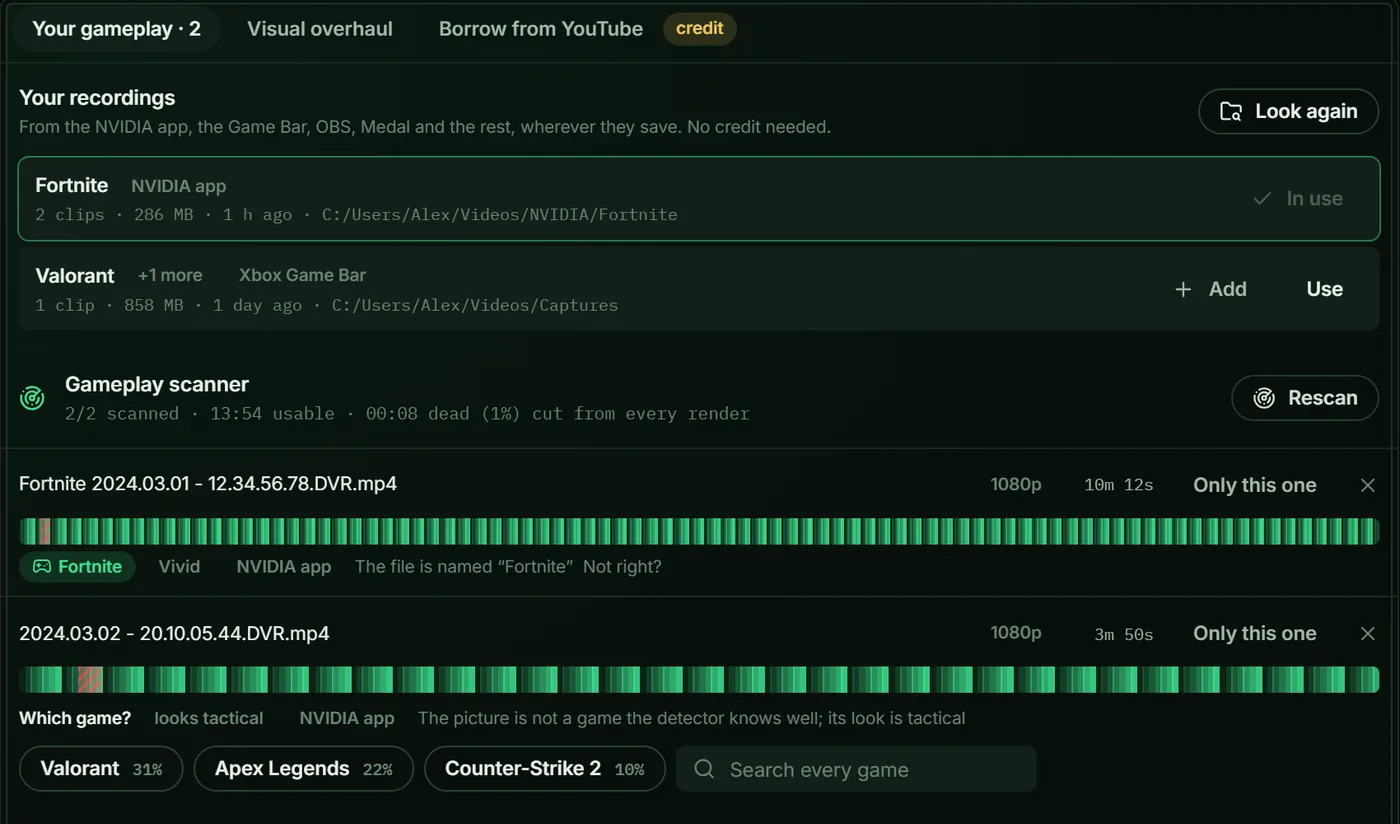1400x824 pixels.
Task: Click the looks tactical tag
Action: (x=209, y=718)
